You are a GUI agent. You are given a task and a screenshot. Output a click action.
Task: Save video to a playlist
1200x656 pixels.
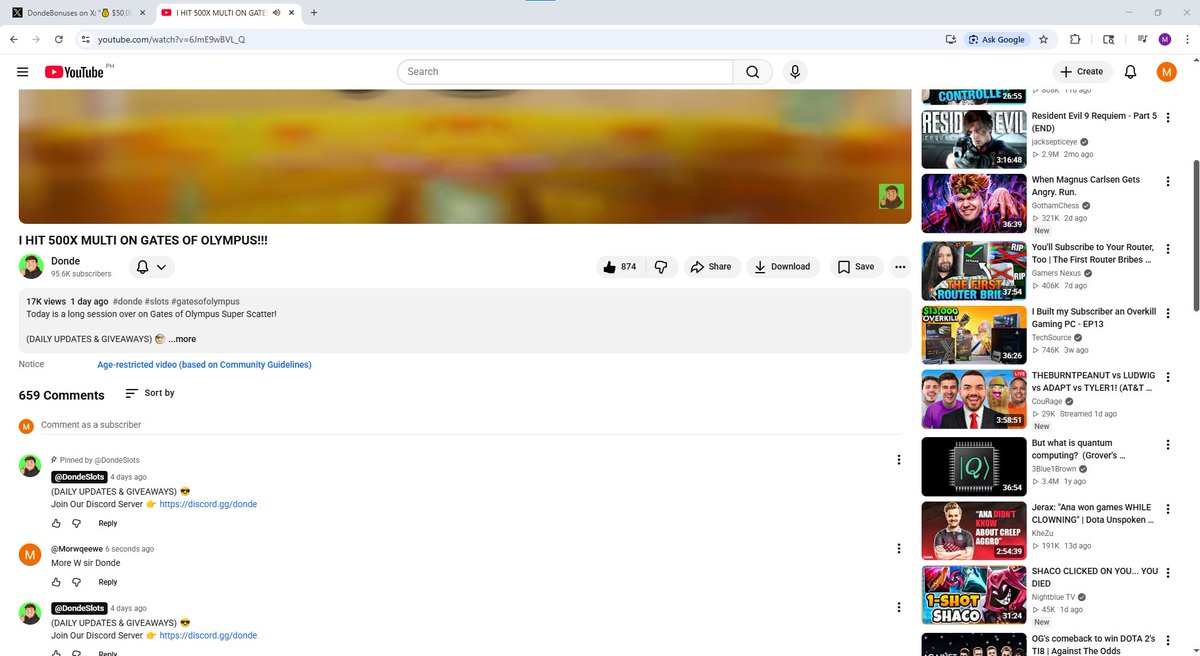856,267
